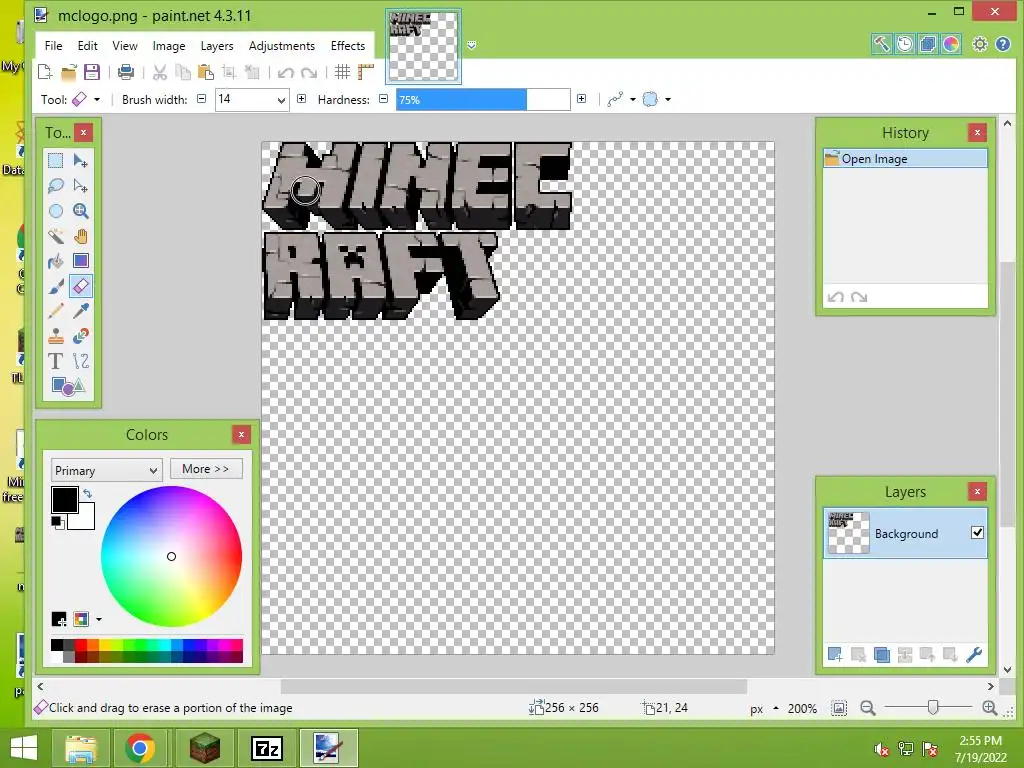Click the New image toolbar icon
This screenshot has height=768, width=1024.
coord(45,72)
